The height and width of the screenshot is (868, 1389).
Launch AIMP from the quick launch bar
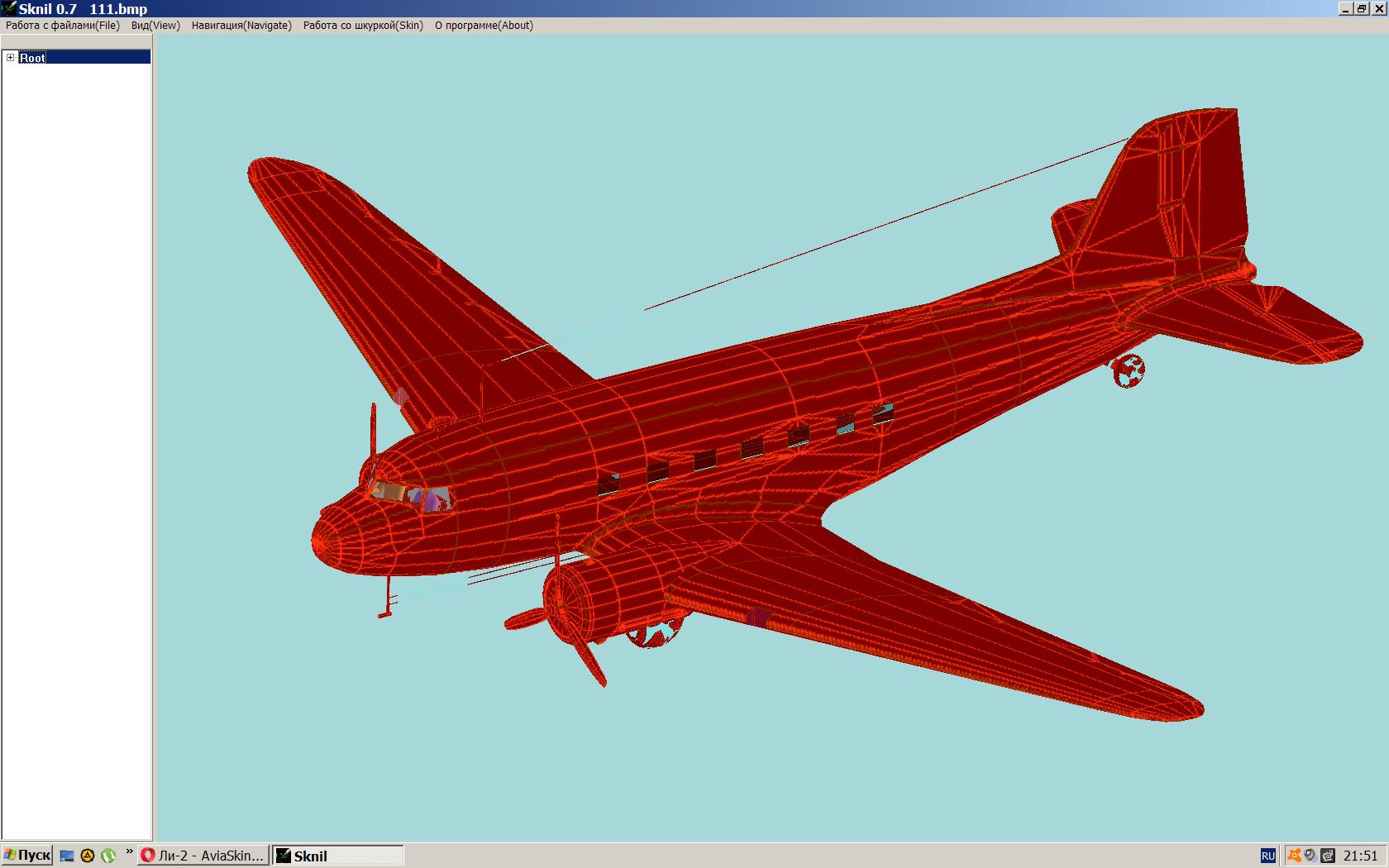(88, 856)
